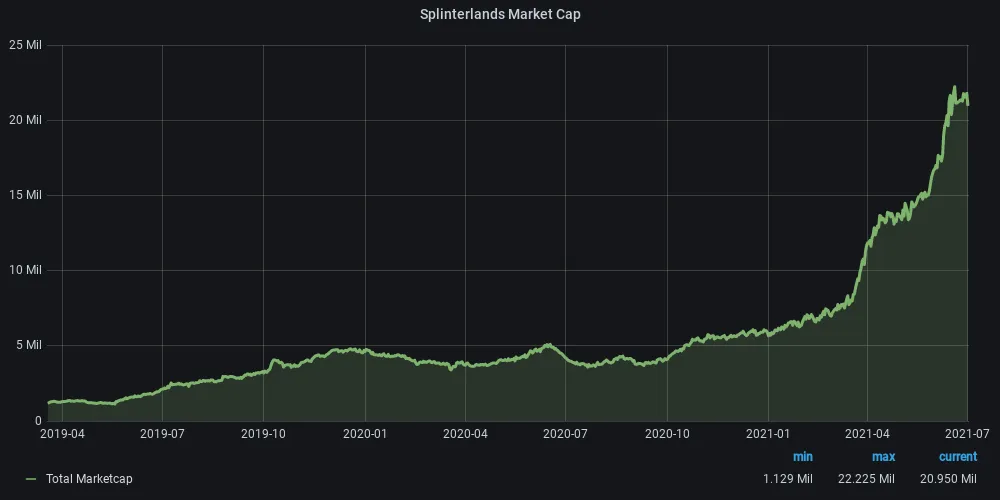Screen dimensions: 1000x500
Task: Click the 2021-07 x-axis label
Action: tap(968, 434)
